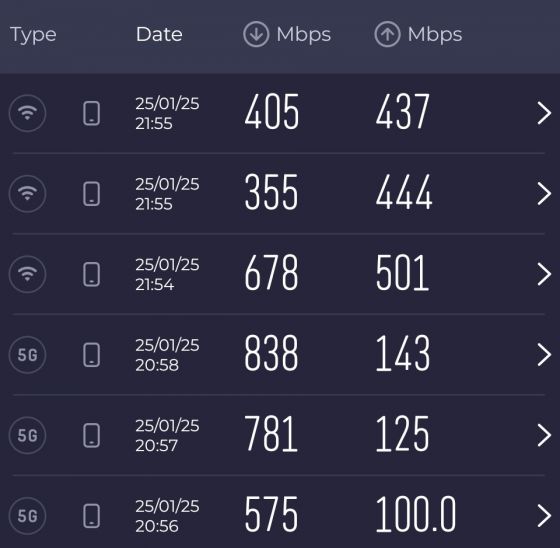Select the 838 download speed value
Image resolution: width=560 pixels, height=548 pixels.
(271, 354)
